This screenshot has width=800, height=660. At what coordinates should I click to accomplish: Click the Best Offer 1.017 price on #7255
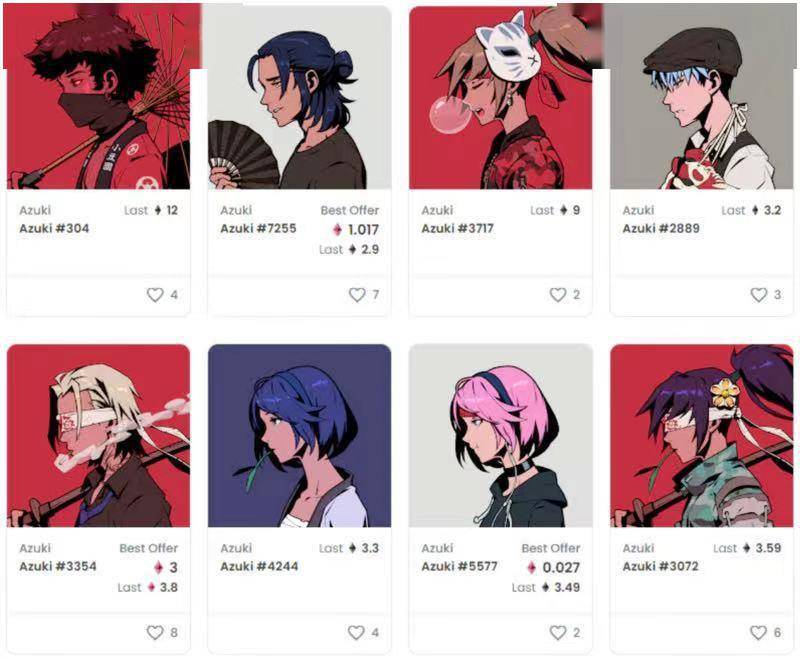click(x=356, y=230)
